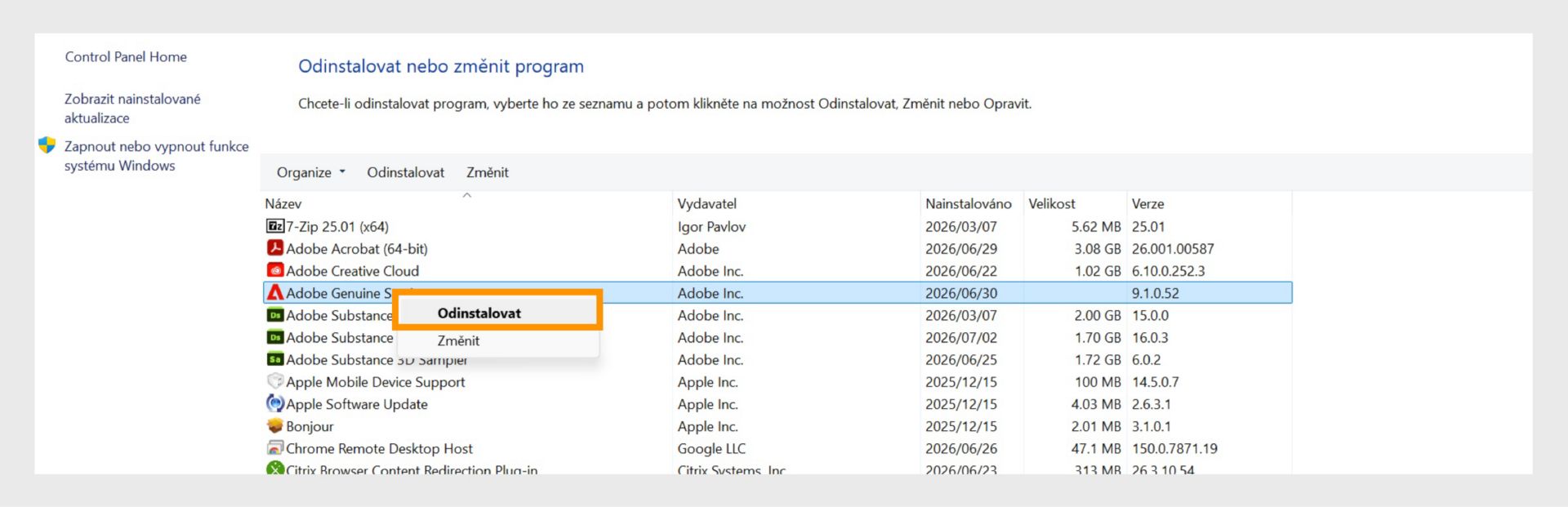Click version 6.10.0.252.3
This screenshot has width=1568, height=507.
[x=1169, y=270]
